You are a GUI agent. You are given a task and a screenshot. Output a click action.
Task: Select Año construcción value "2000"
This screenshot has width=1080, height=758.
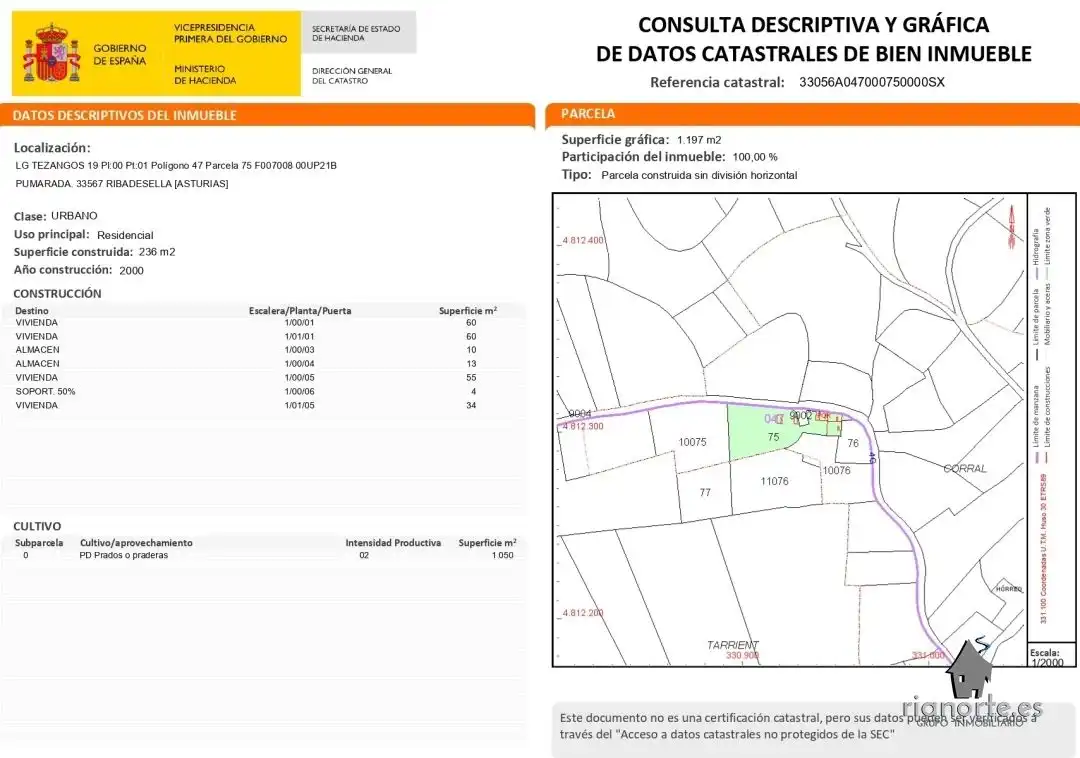pyautogui.click(x=132, y=271)
